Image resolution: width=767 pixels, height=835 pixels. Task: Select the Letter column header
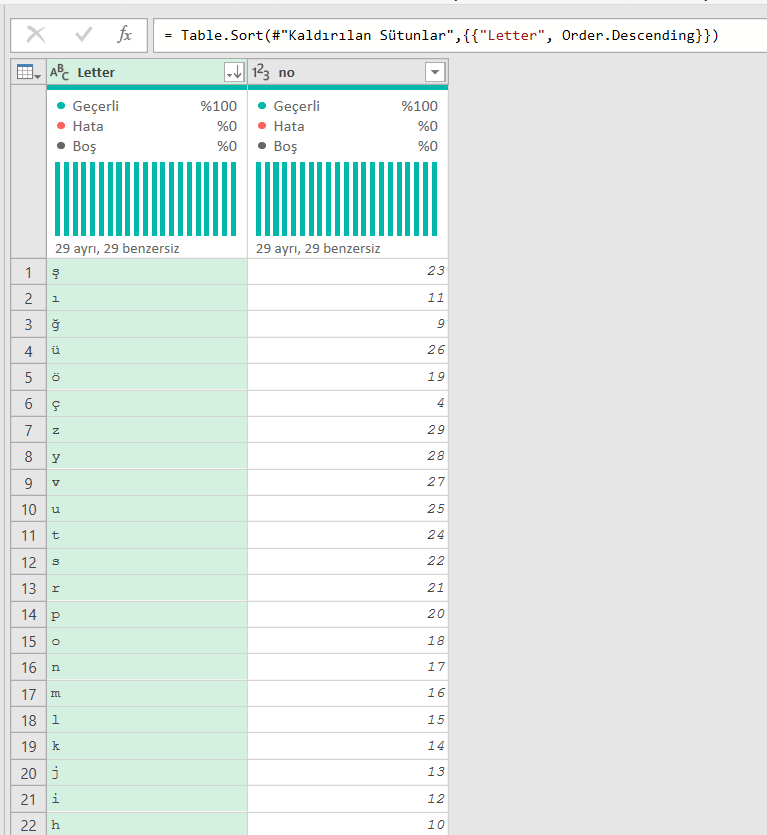[x=147, y=72]
